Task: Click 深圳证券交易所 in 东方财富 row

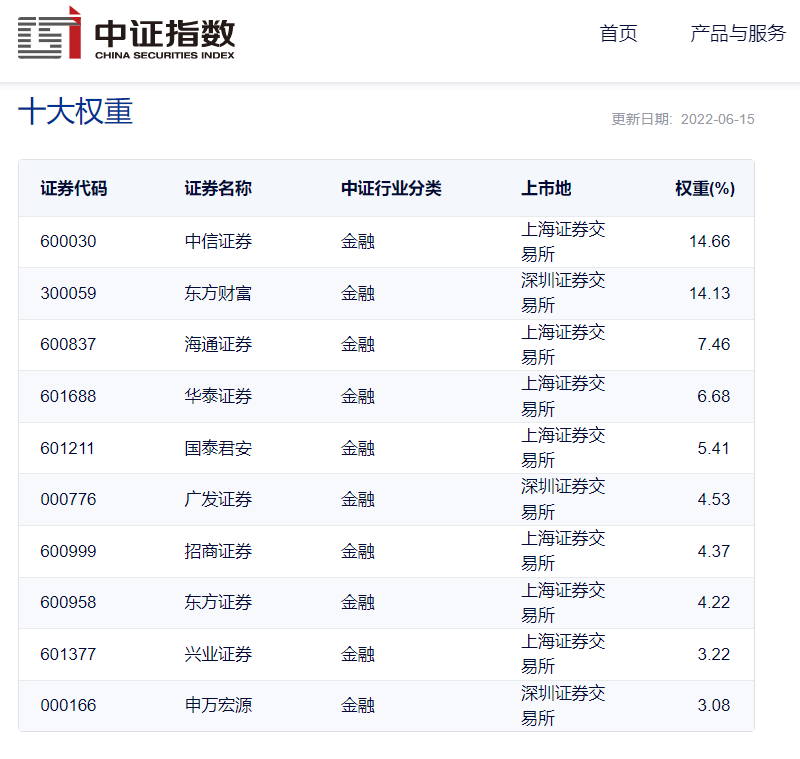Action: click(563, 293)
